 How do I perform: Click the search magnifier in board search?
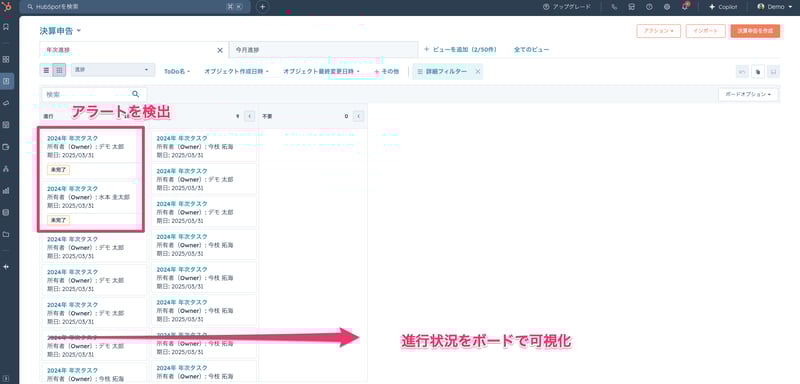135,94
